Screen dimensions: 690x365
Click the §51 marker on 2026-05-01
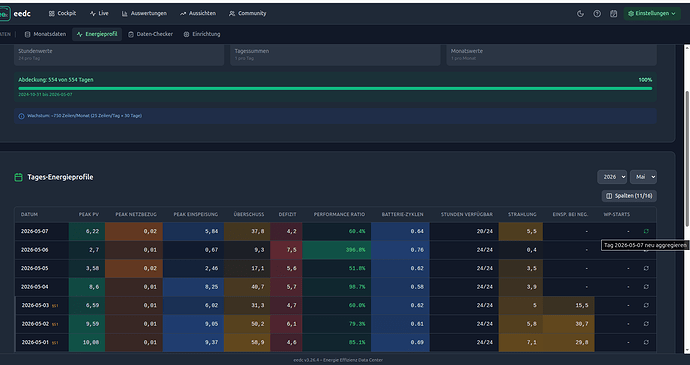pos(55,343)
